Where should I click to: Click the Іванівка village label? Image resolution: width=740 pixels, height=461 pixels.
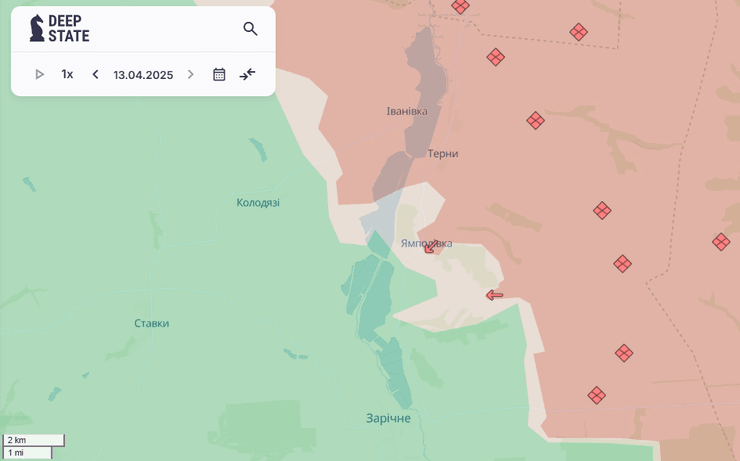pyautogui.click(x=407, y=111)
